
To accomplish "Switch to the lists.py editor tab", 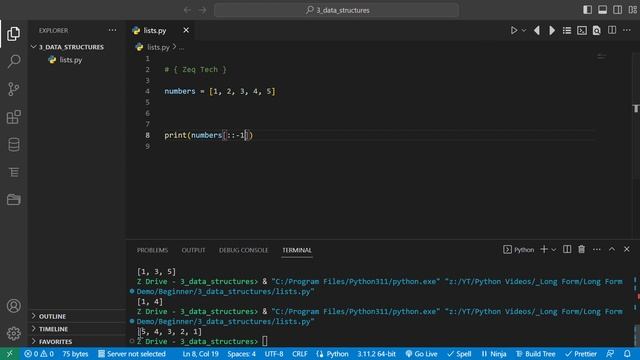I will (155, 31).
